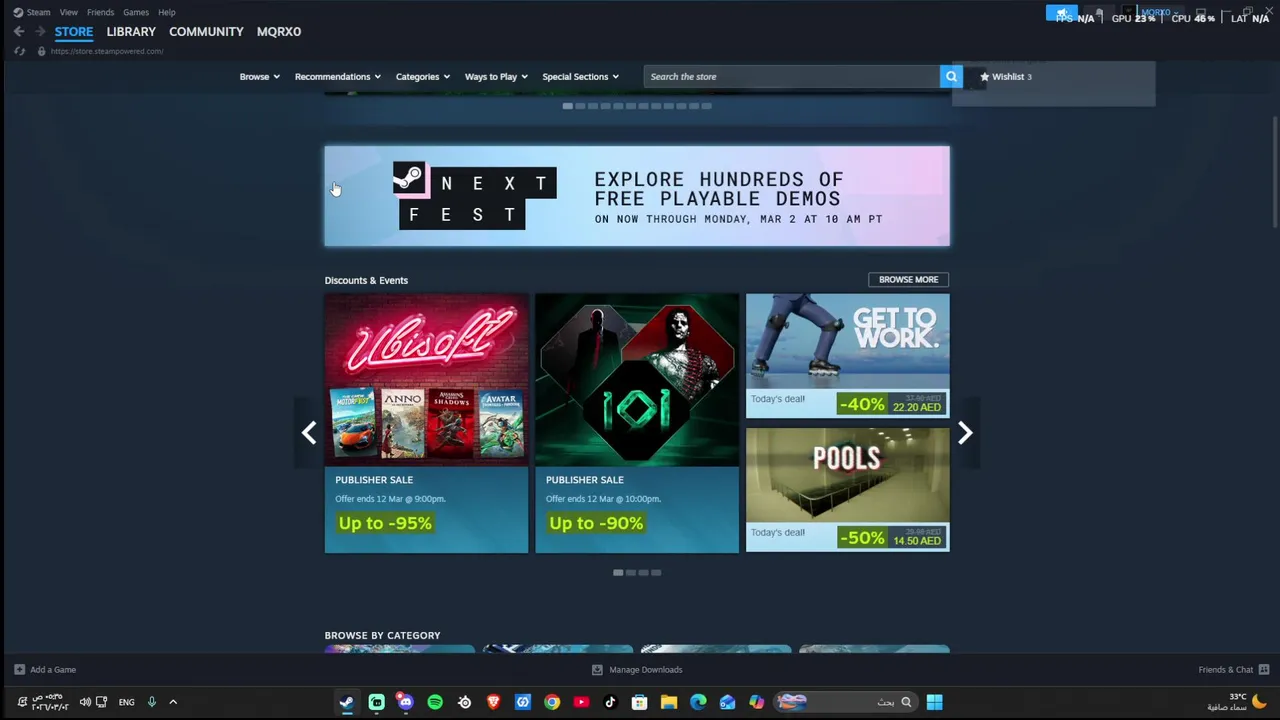This screenshot has width=1280, height=720.
Task: Open volume control in system tray
Action: pyautogui.click(x=85, y=702)
